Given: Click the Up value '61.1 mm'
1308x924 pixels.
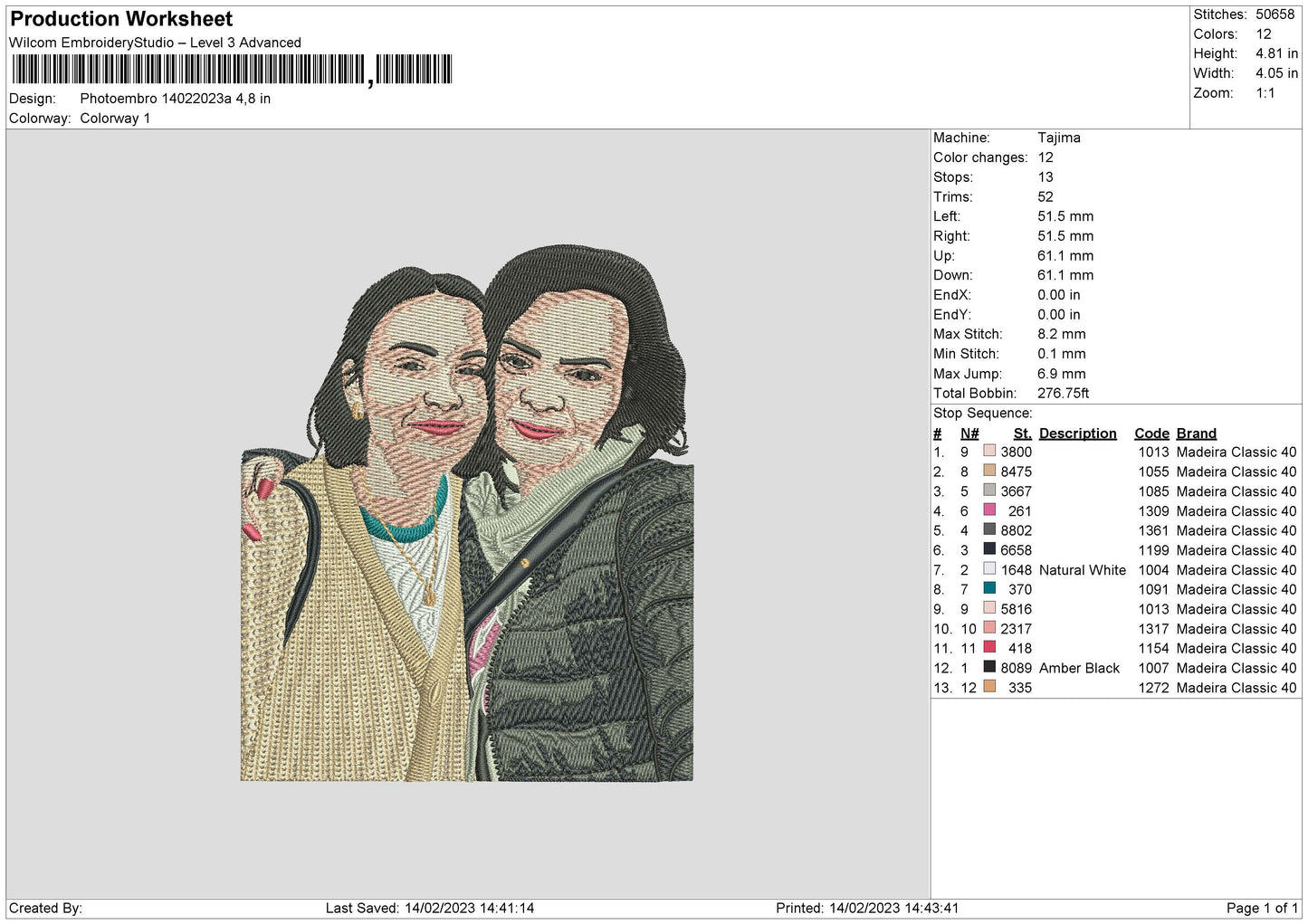Looking at the screenshot, I should [1065, 256].
